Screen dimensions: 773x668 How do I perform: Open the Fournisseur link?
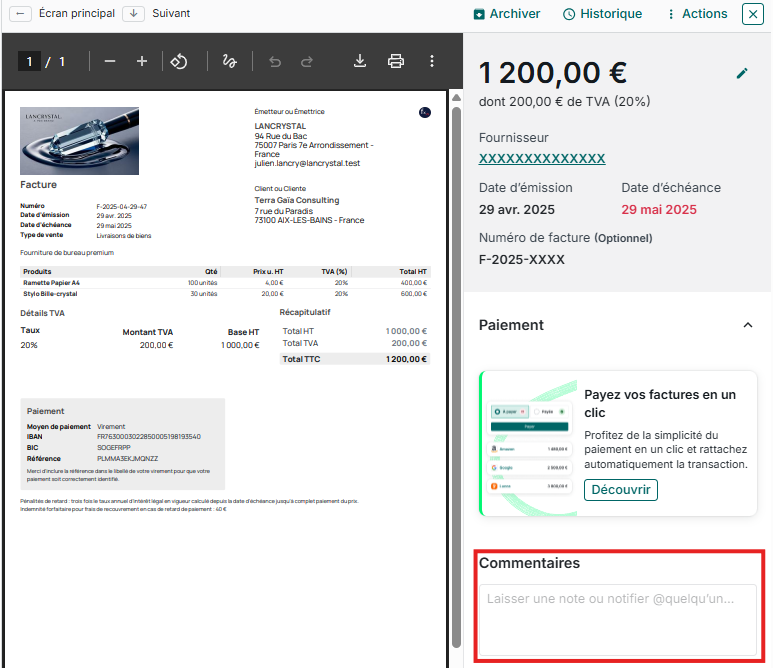[x=542, y=159]
